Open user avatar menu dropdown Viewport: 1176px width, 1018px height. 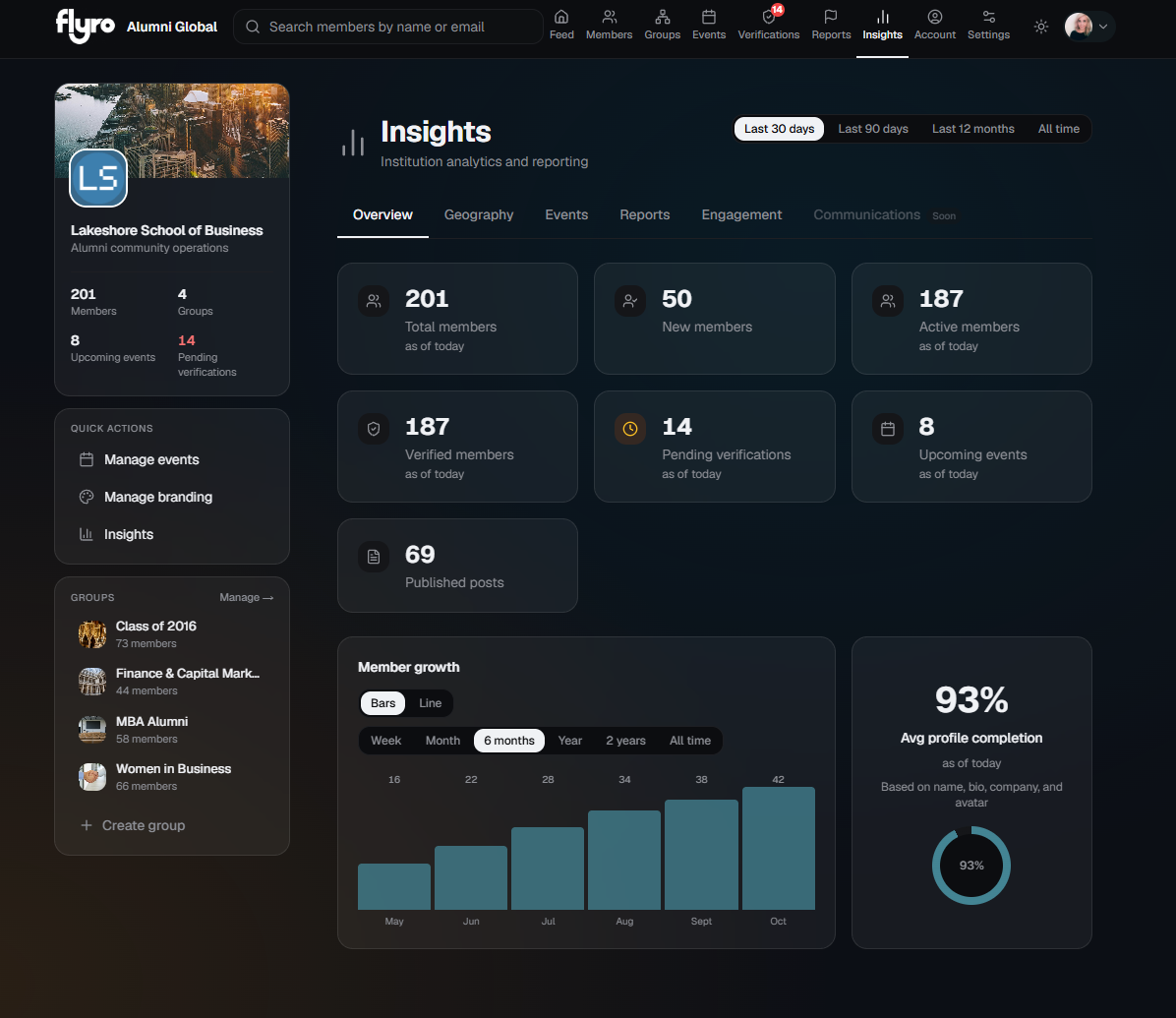1088,27
